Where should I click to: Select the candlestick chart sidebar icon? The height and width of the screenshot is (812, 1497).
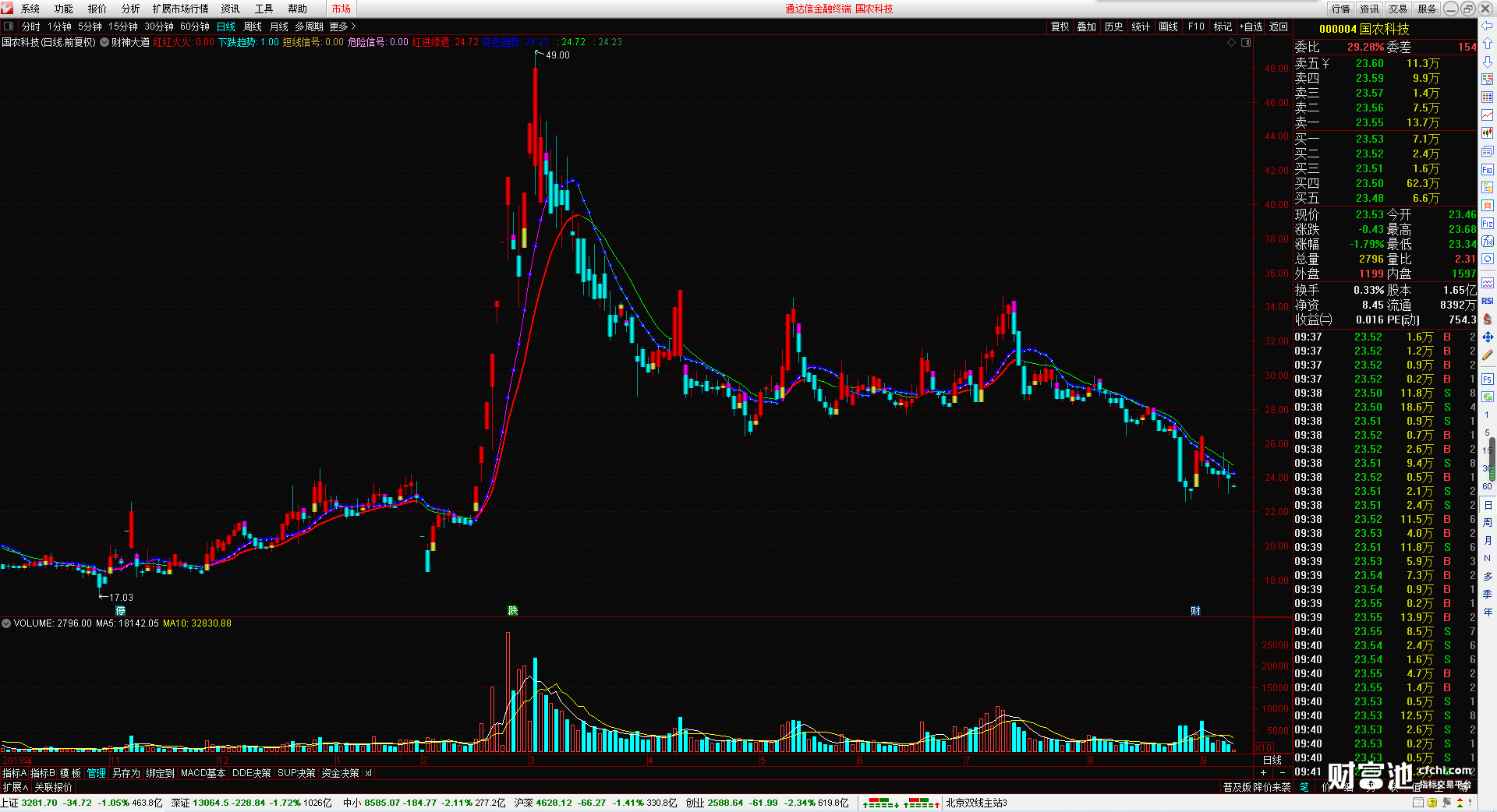[x=1487, y=133]
